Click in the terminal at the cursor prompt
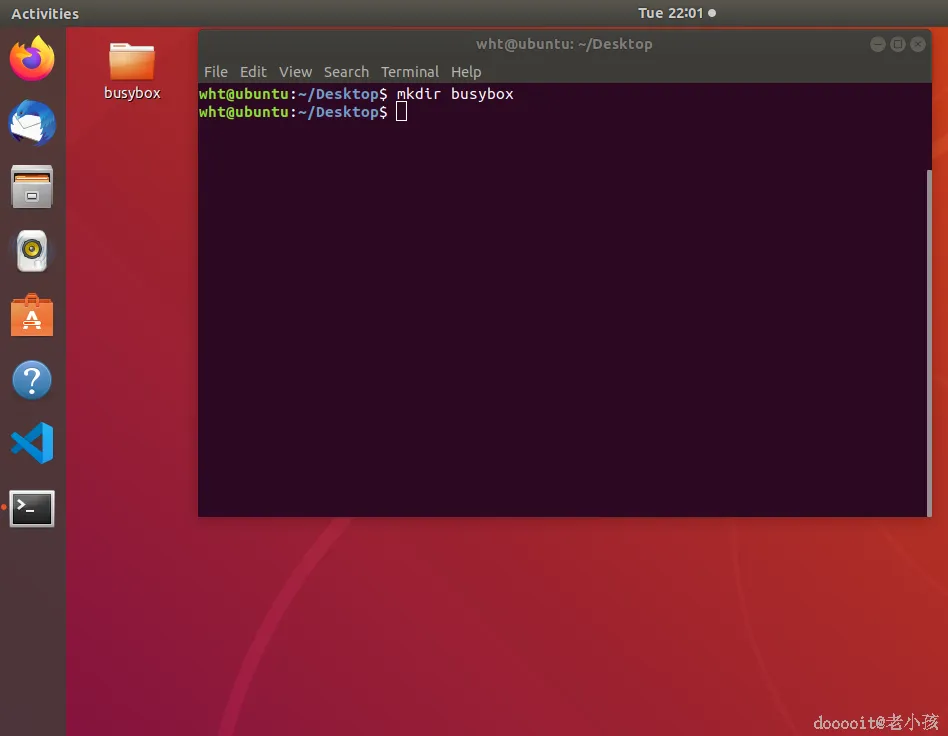The height and width of the screenshot is (736, 948). 401,112
